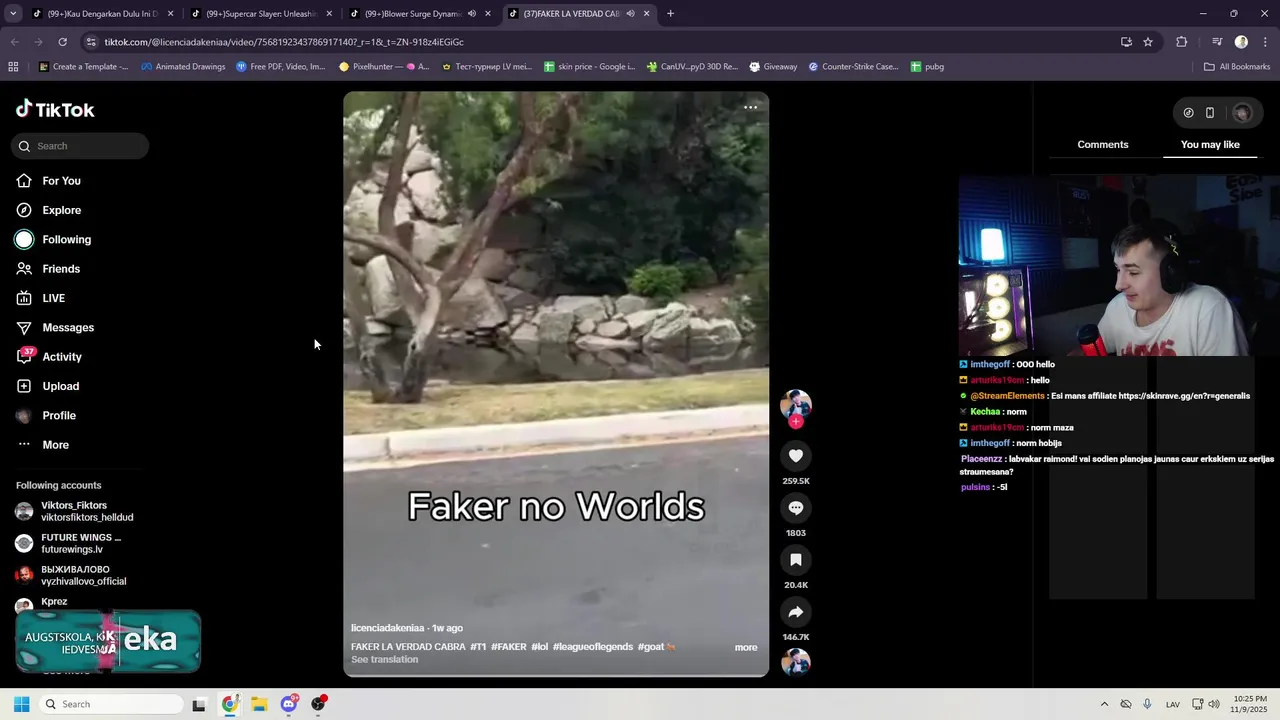Like the video with heart icon
1280x720 pixels.
click(796, 456)
